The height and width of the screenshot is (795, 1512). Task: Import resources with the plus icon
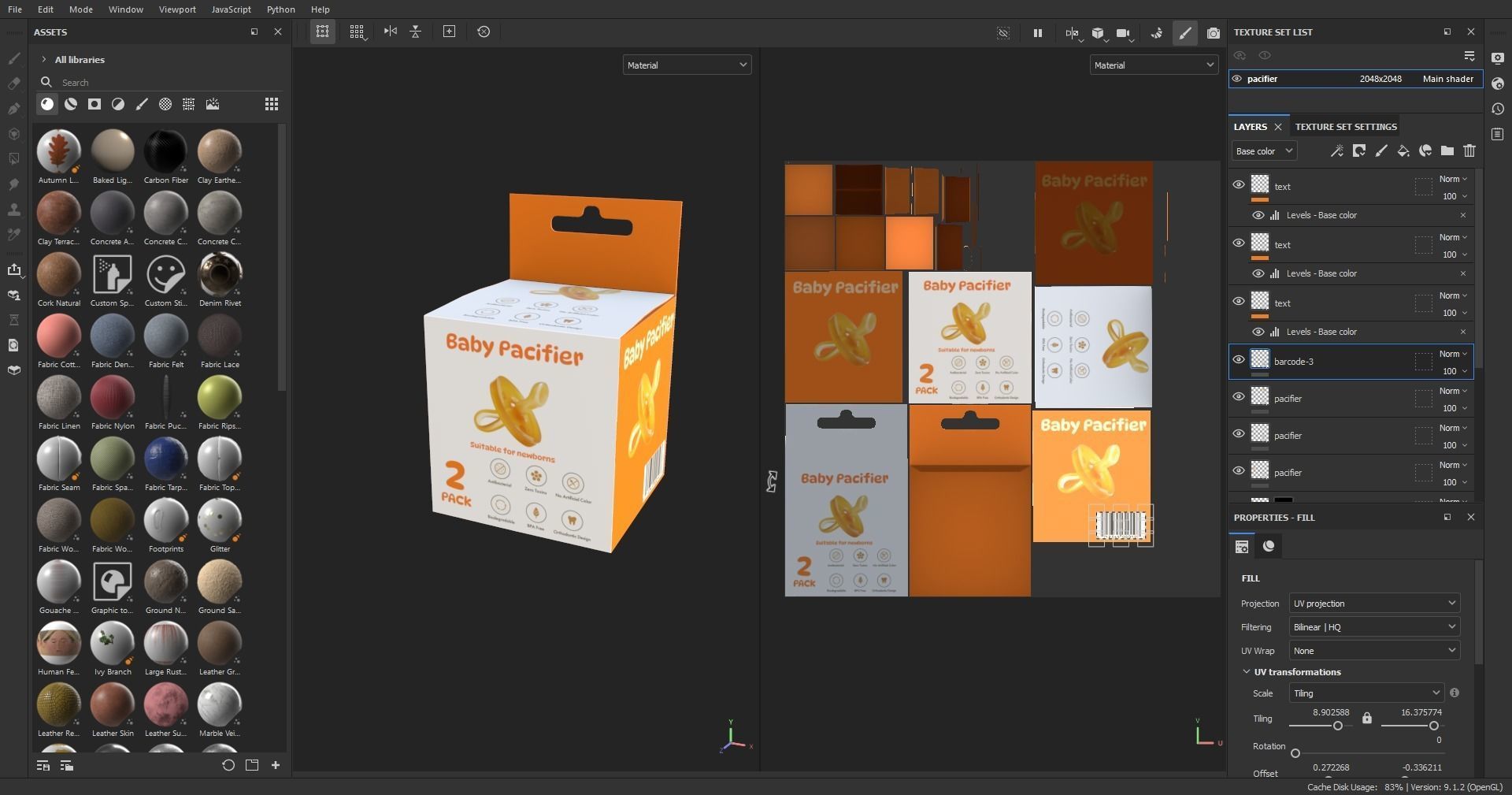276,765
